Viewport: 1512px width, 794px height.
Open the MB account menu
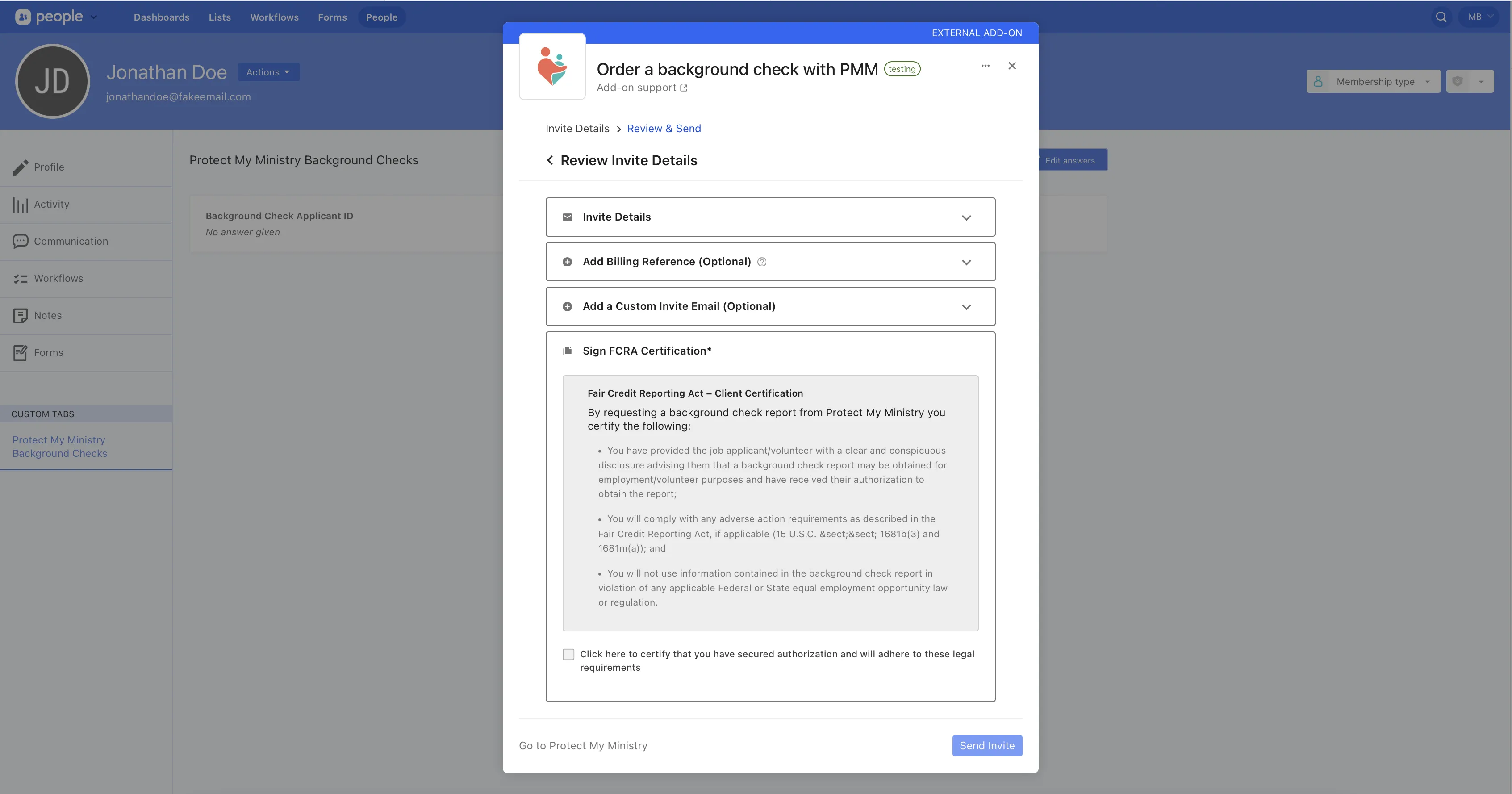click(x=1479, y=17)
